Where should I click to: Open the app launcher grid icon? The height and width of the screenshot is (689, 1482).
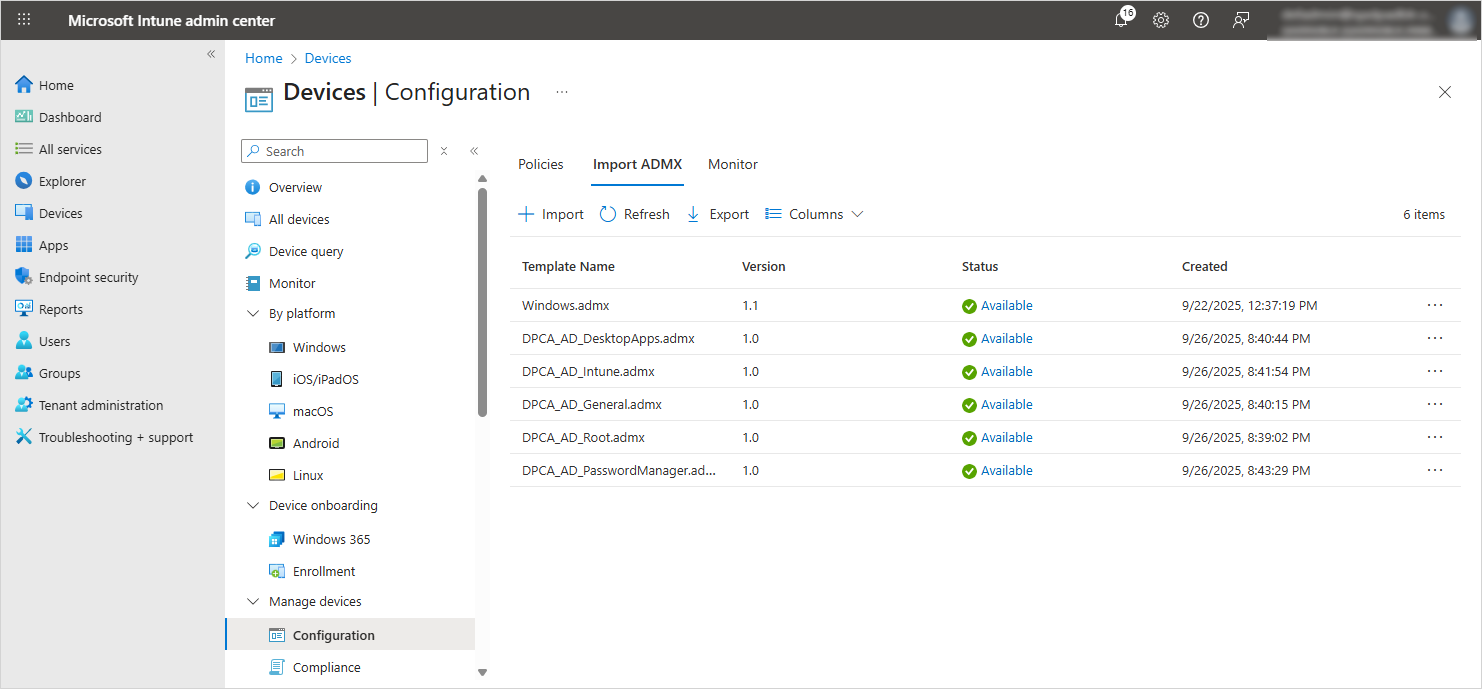click(x=24, y=20)
